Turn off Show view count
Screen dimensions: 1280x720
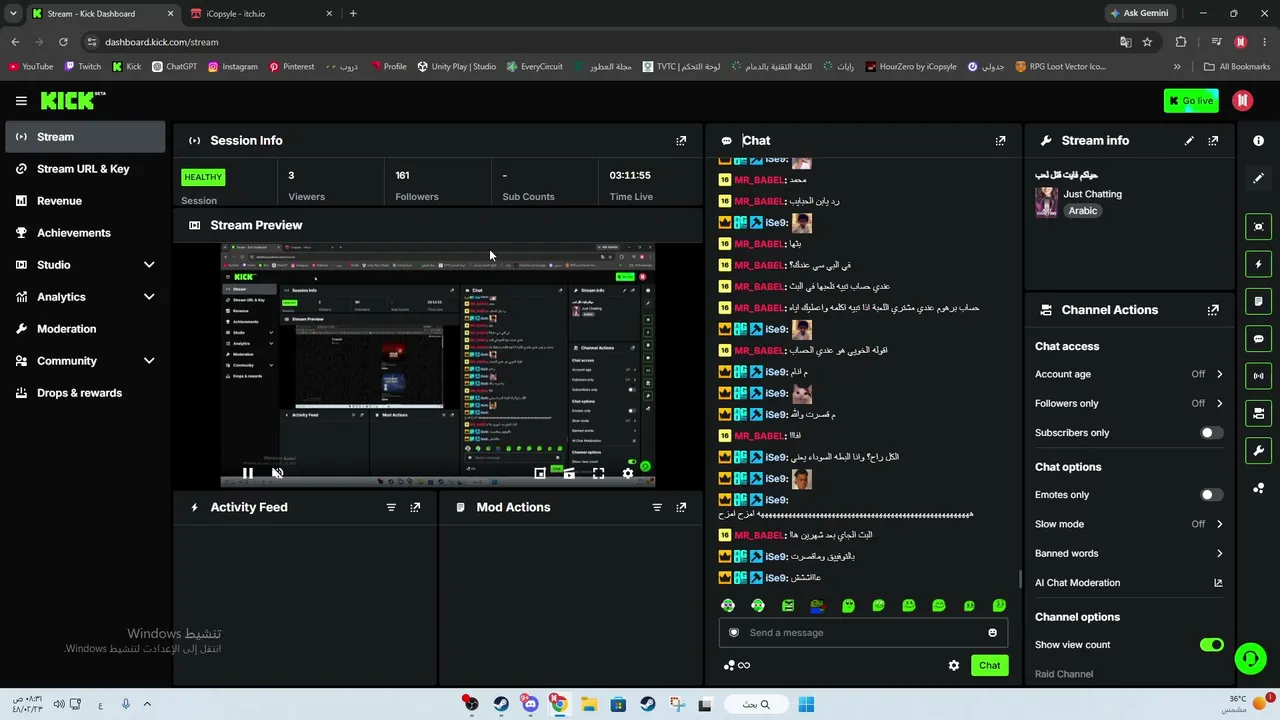point(1211,645)
